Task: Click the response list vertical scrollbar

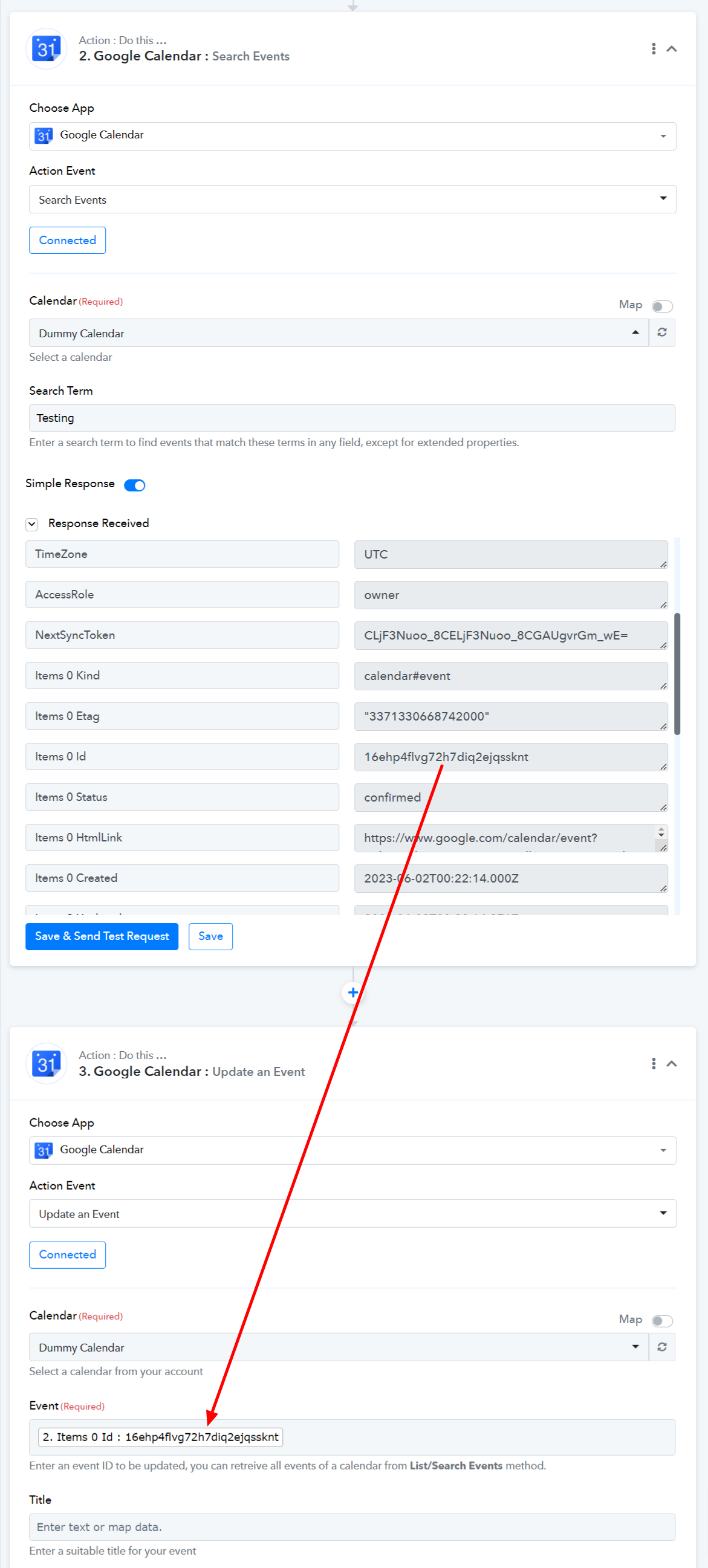Action: pos(677,674)
